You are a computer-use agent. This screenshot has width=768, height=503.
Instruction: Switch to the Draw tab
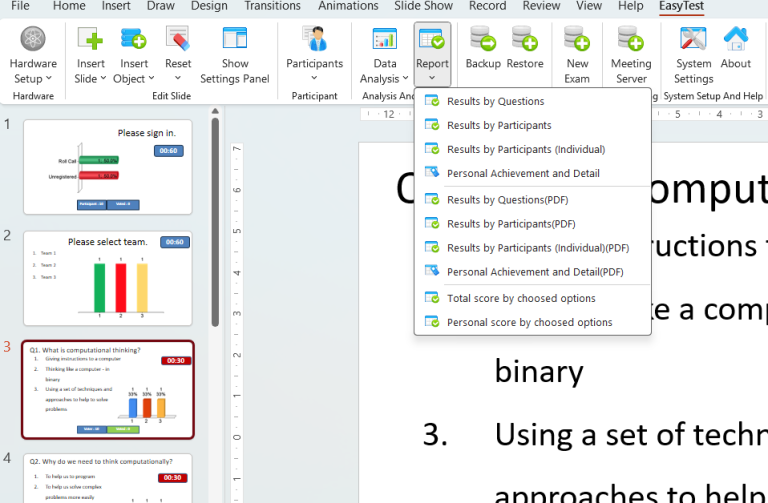161,6
